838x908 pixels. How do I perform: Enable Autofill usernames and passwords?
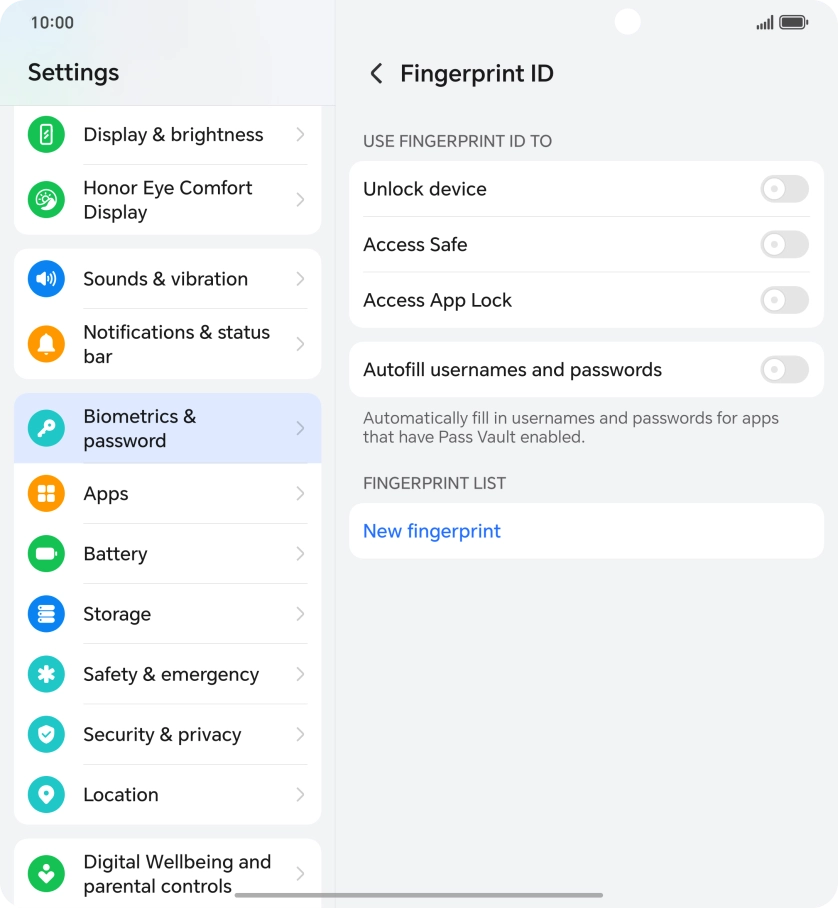(784, 369)
